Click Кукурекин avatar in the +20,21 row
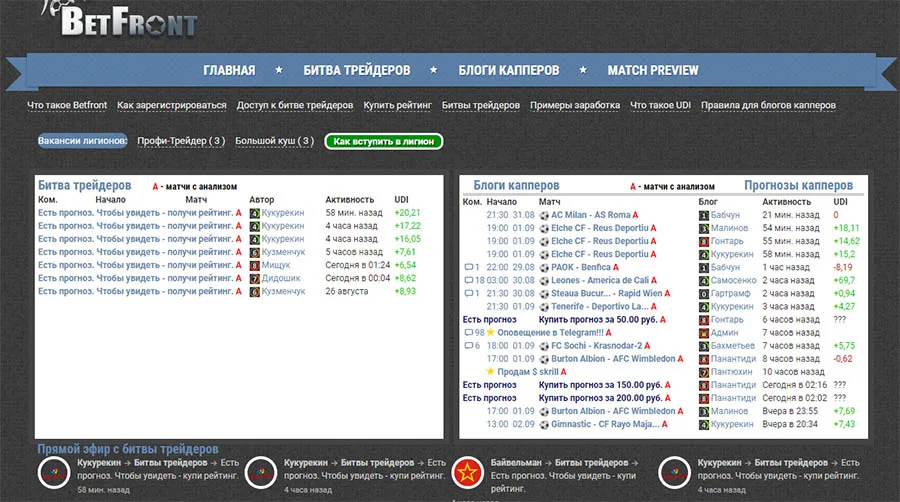The image size is (900, 502). [x=255, y=213]
